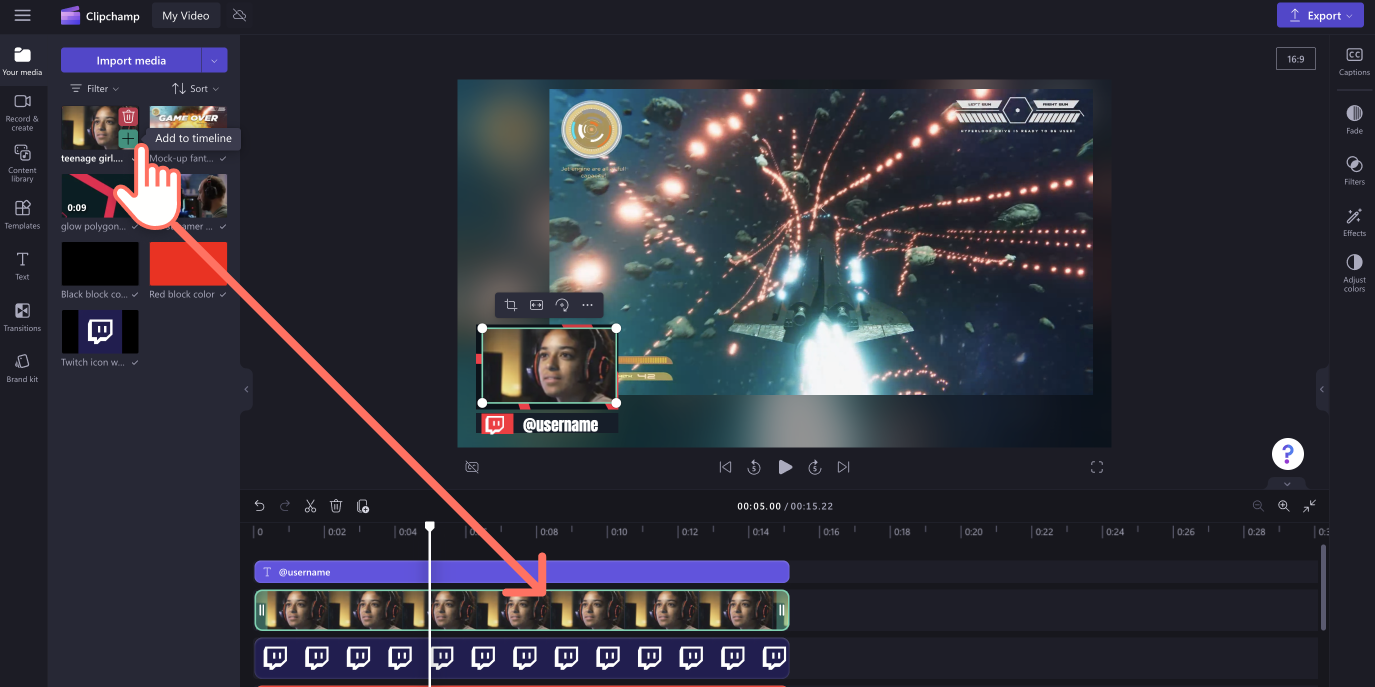Open the hamburger main menu

[x=22, y=15]
